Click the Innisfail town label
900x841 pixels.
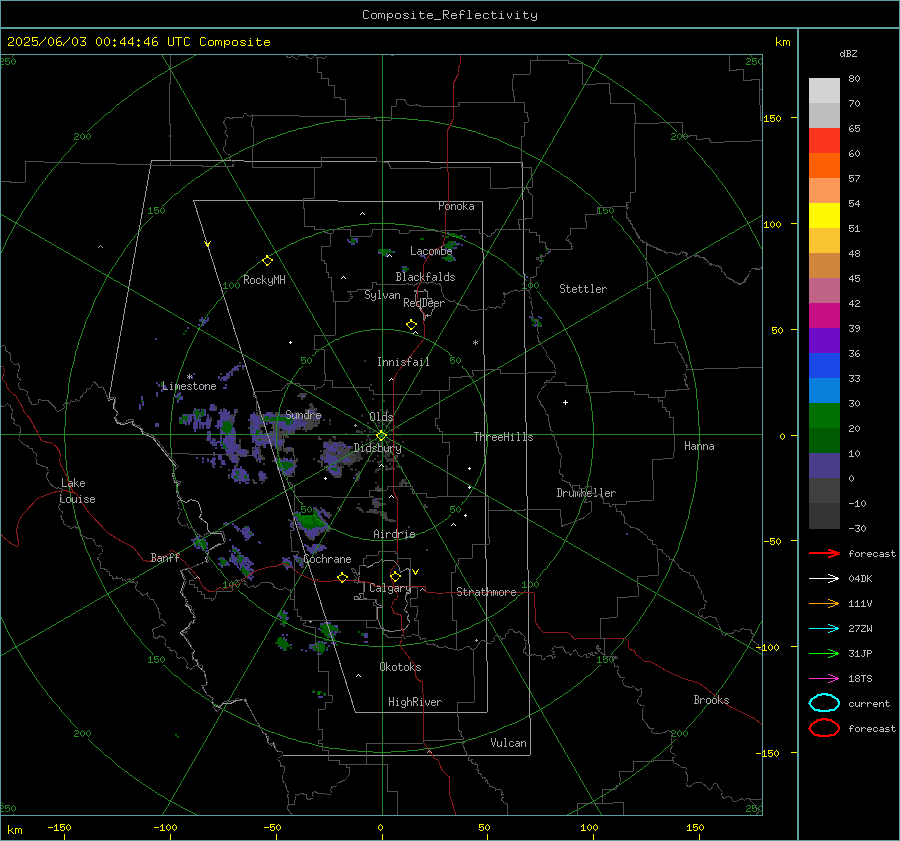[x=403, y=362]
